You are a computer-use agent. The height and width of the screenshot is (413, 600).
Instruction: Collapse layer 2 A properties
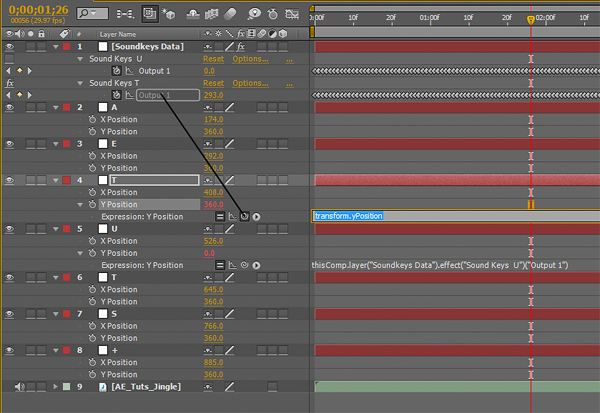(x=56, y=108)
